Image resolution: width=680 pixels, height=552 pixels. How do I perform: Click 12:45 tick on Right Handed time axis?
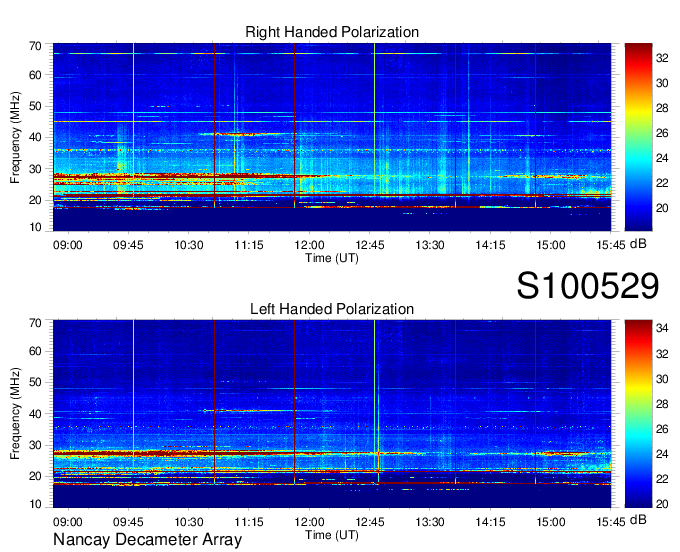click(369, 245)
